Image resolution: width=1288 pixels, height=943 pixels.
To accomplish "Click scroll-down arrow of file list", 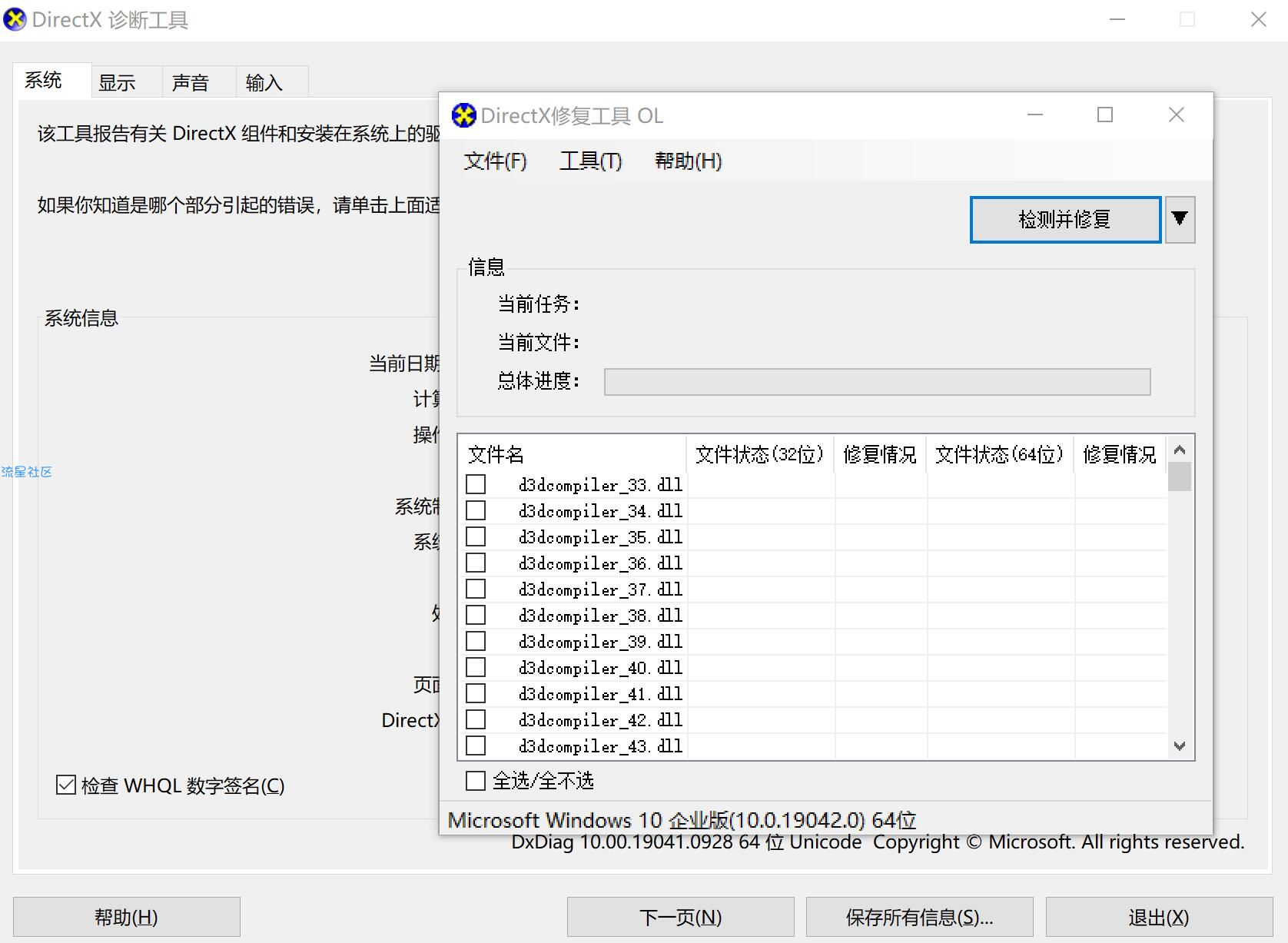I will point(1180,745).
